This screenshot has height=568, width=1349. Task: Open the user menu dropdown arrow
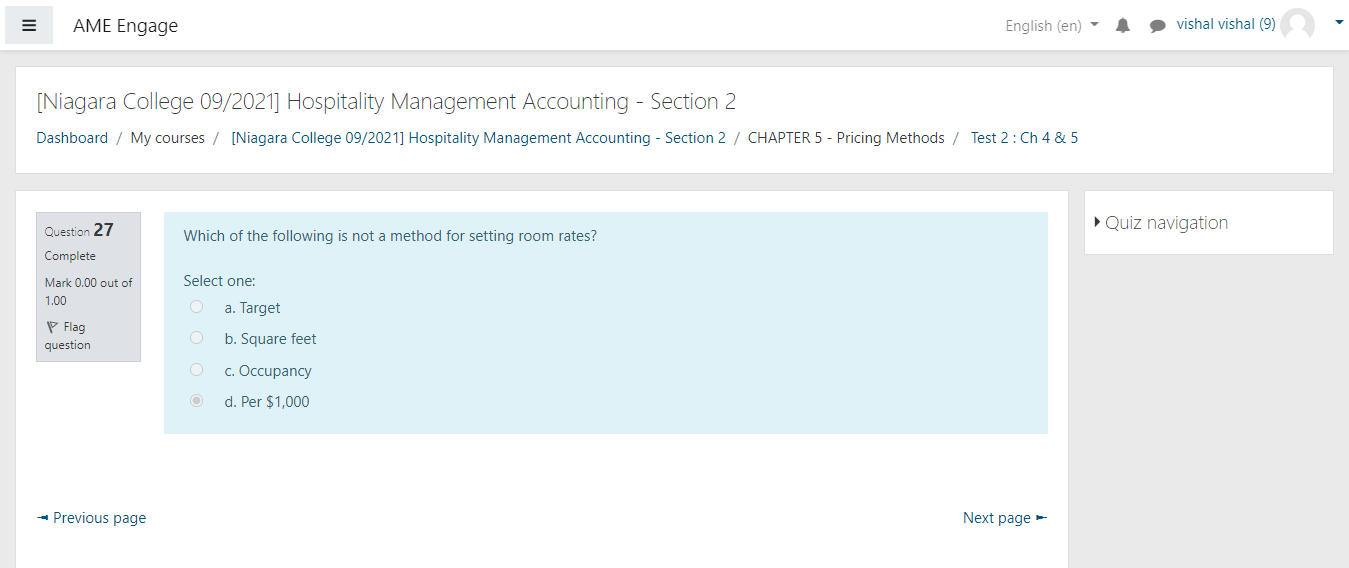[1339, 21]
